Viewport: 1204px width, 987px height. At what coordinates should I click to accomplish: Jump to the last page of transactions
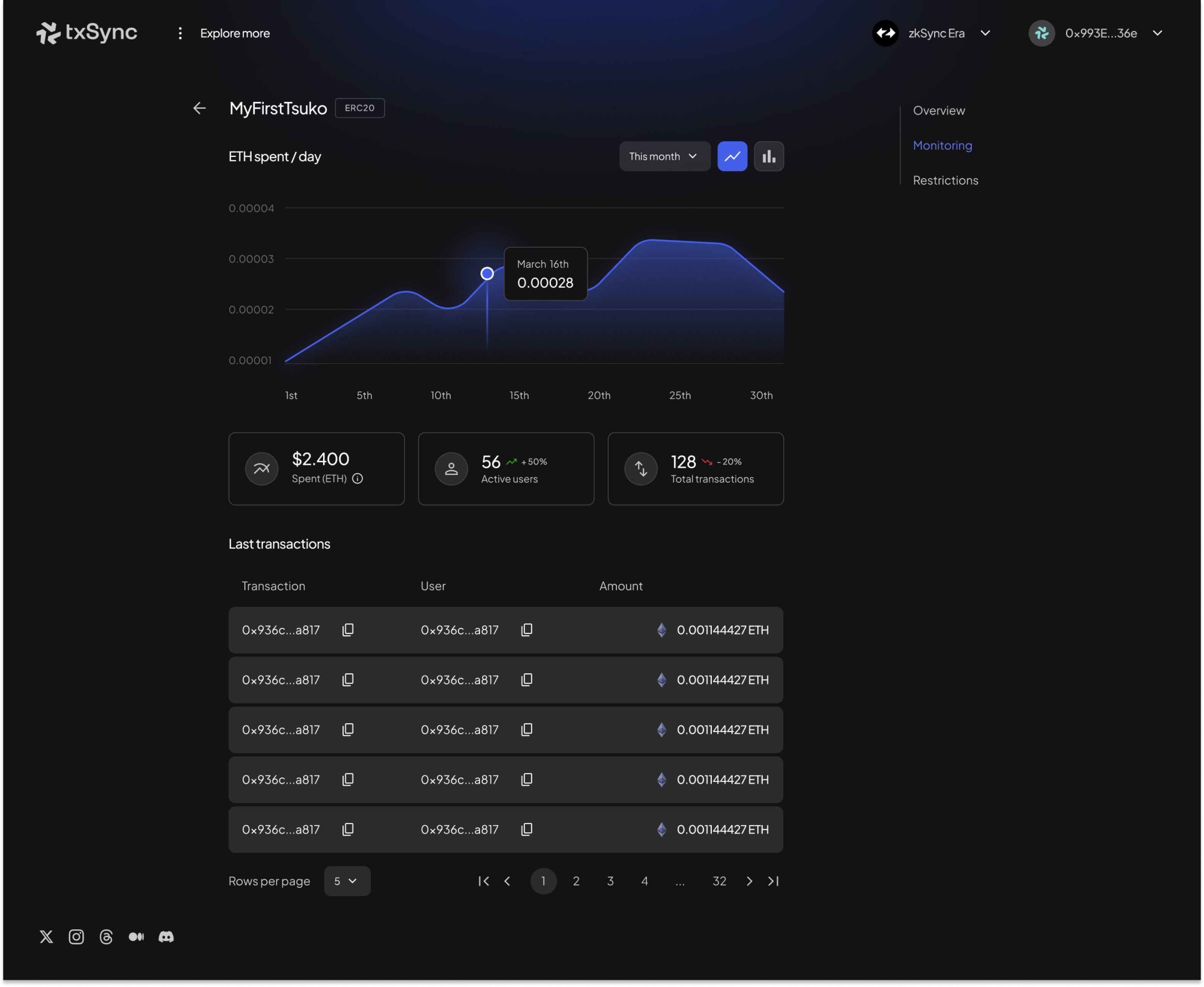point(774,881)
